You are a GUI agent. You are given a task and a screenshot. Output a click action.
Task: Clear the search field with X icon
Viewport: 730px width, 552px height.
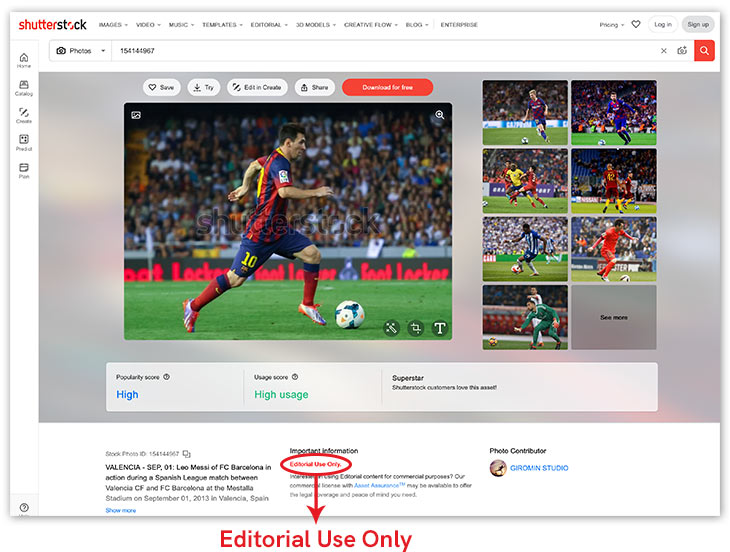click(663, 51)
